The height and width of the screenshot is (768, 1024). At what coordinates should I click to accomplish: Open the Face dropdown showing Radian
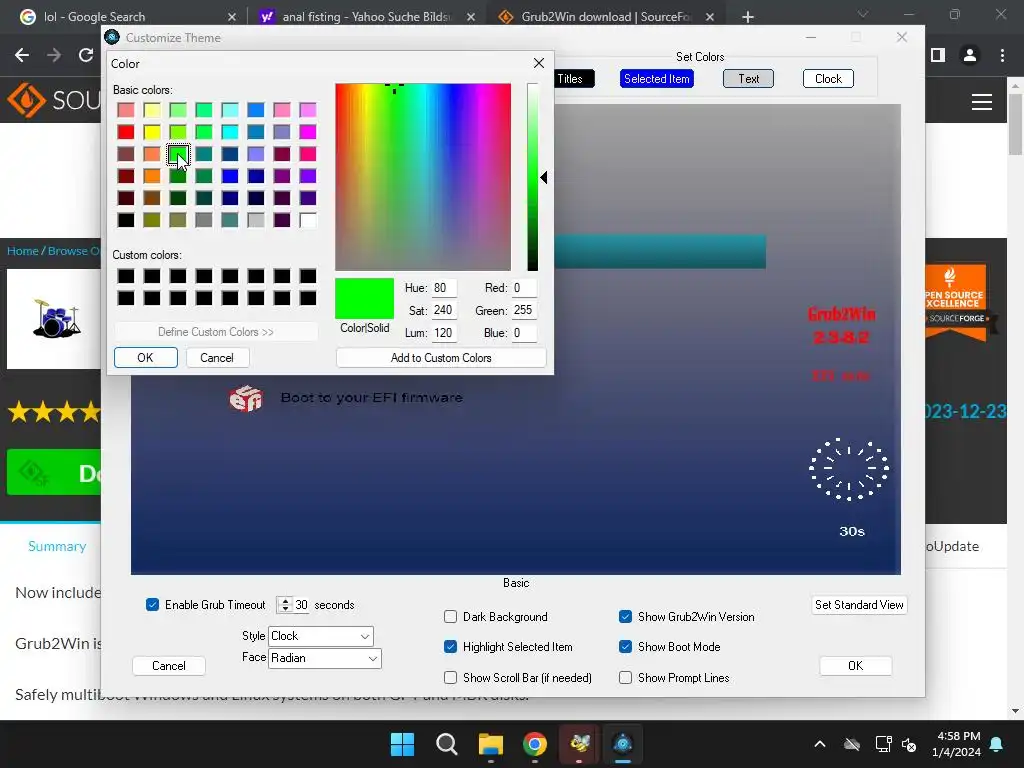click(325, 658)
